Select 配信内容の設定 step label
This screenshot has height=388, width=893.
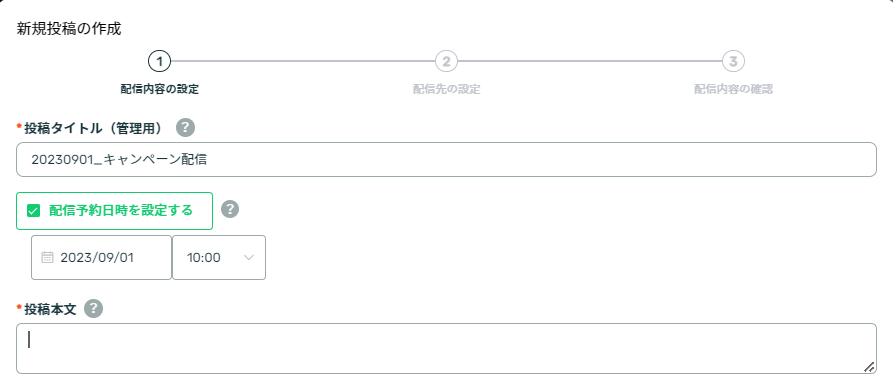[x=159, y=89]
